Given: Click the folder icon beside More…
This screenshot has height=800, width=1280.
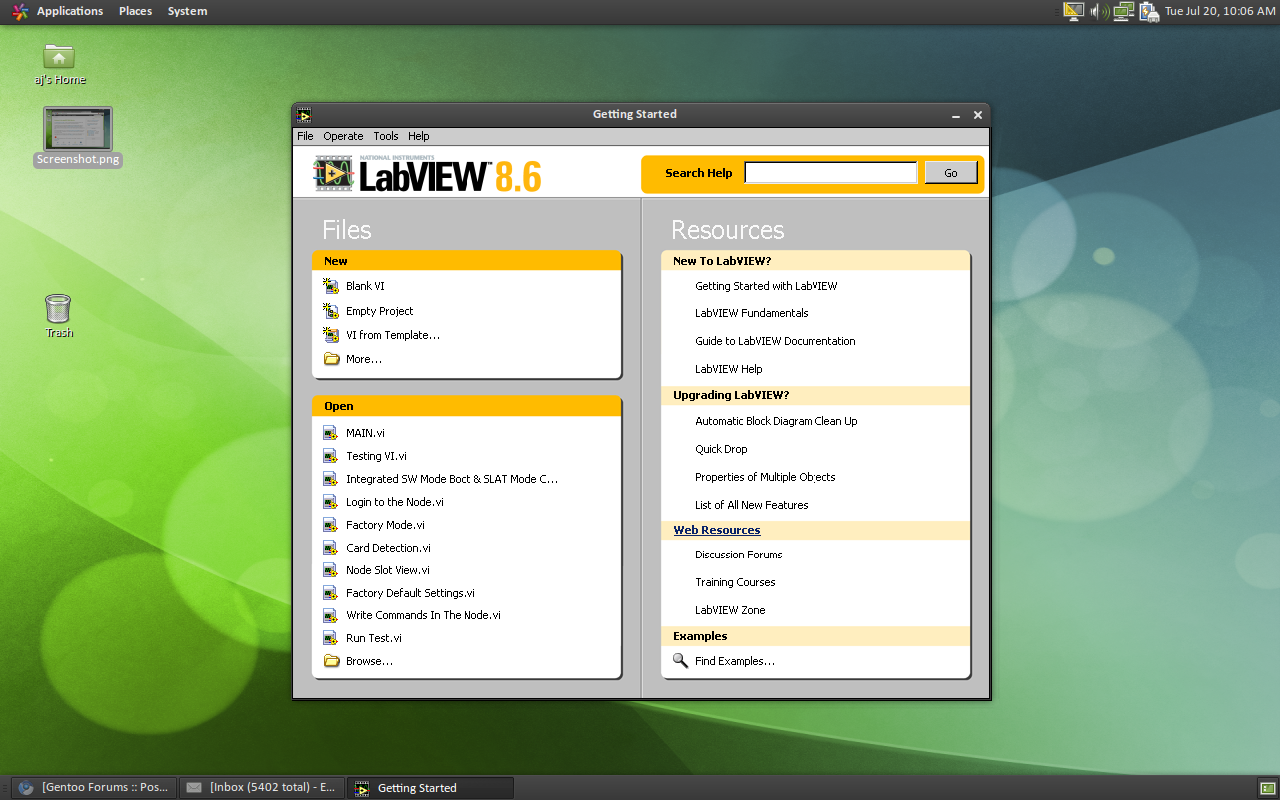Looking at the screenshot, I should click(331, 359).
